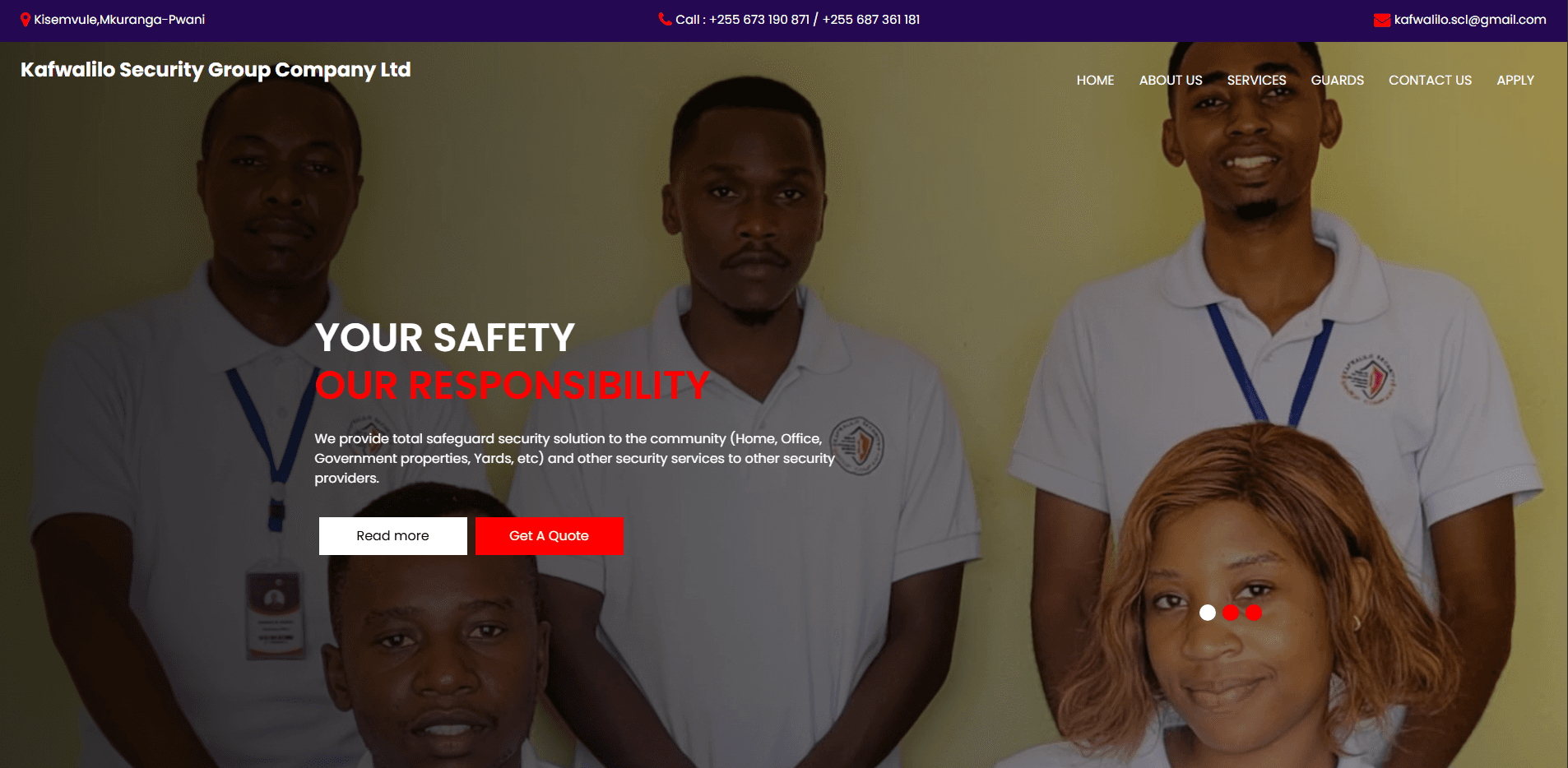
Task: Click the red phone icon
Action: (x=665, y=19)
